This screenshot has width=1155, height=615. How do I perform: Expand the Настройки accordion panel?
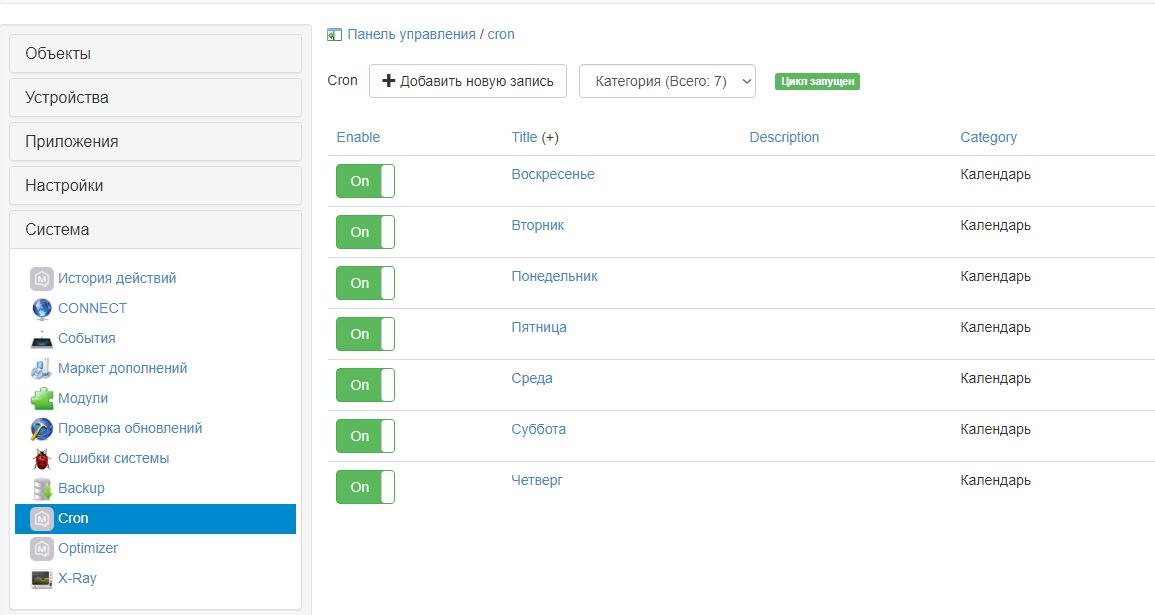click(x=155, y=186)
